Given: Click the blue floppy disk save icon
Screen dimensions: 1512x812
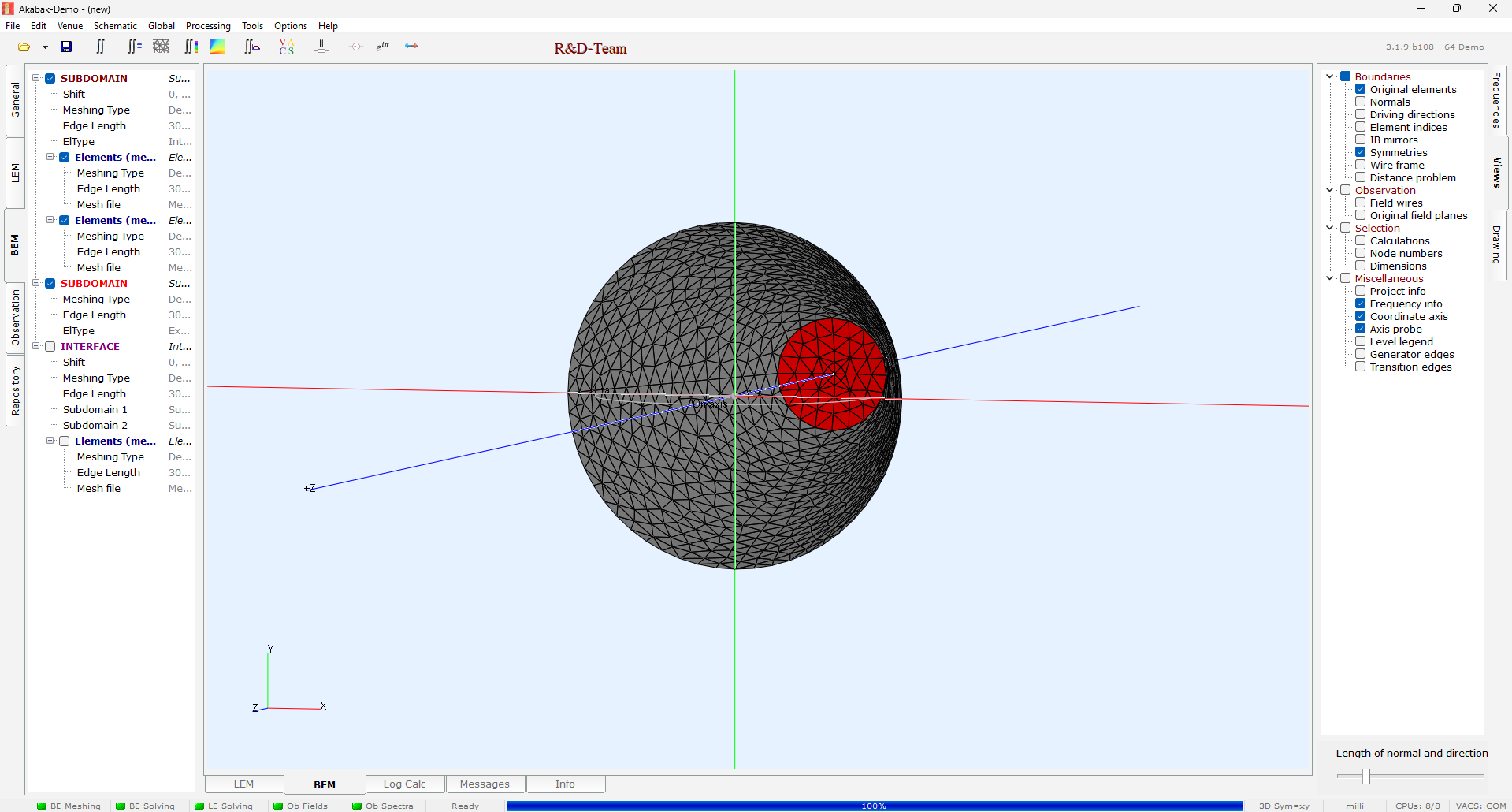Looking at the screenshot, I should (66, 47).
